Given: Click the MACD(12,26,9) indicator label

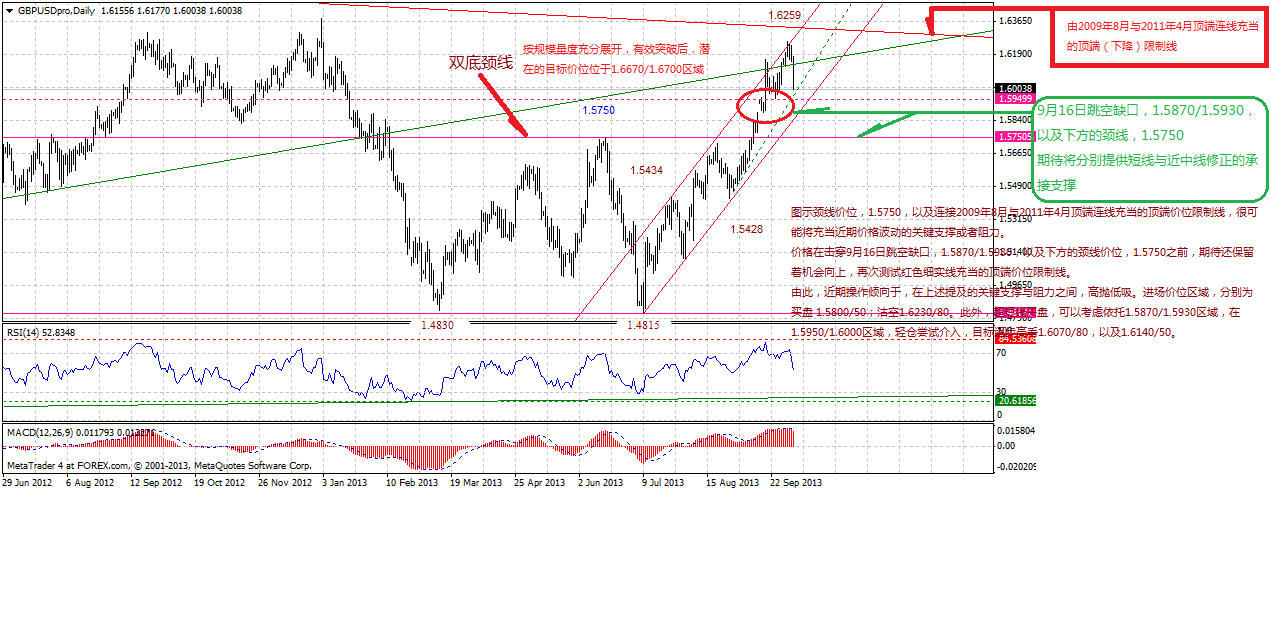Looking at the screenshot, I should [x=80, y=432].
